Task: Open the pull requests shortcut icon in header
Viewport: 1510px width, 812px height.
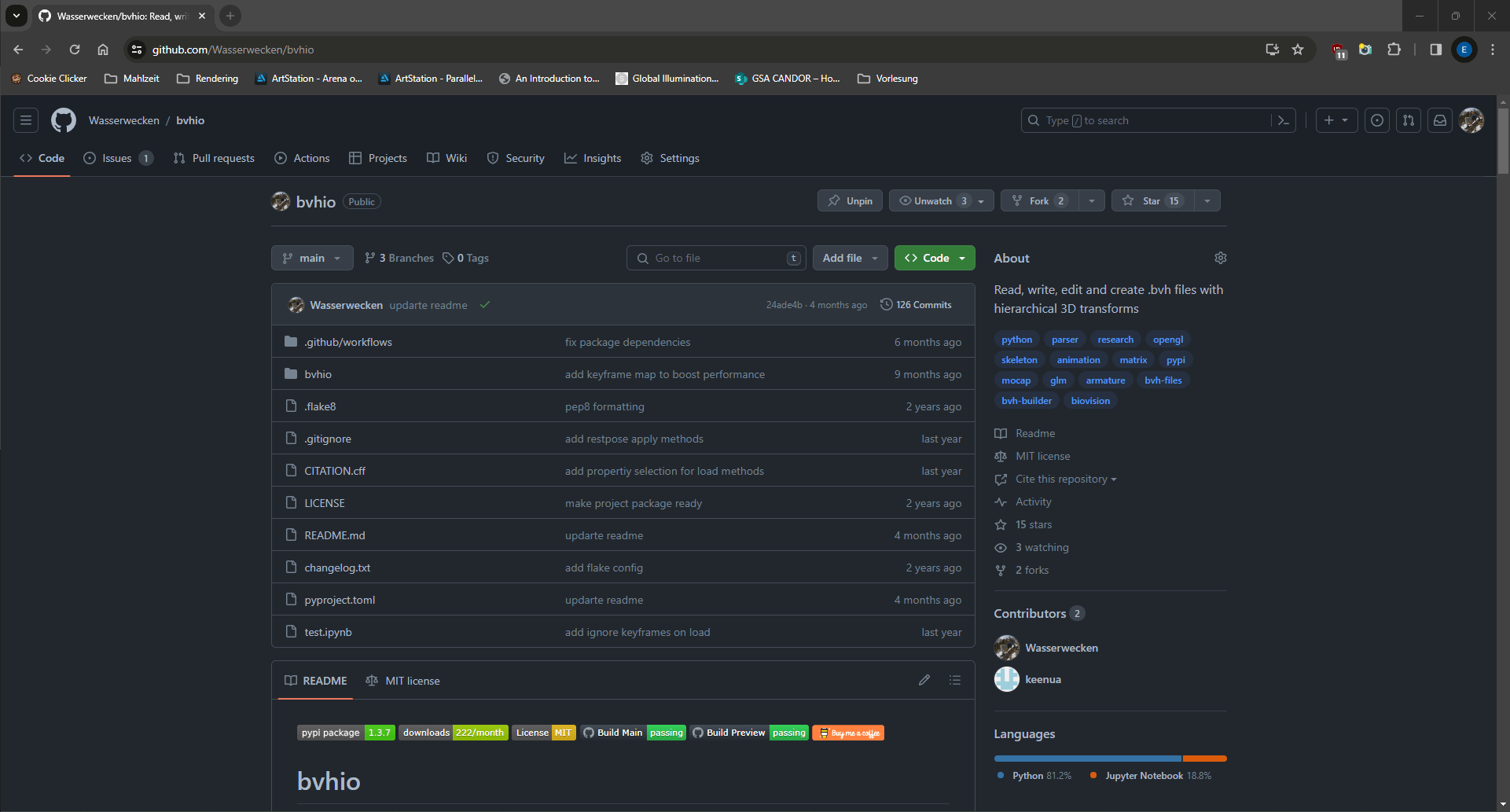Action: (x=1409, y=120)
